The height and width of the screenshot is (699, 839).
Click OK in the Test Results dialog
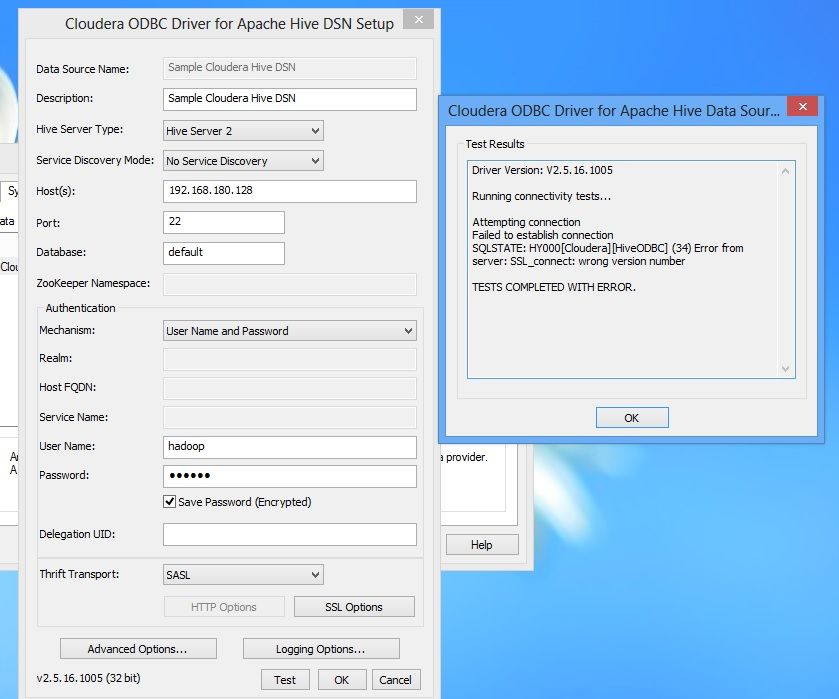pyautogui.click(x=632, y=417)
